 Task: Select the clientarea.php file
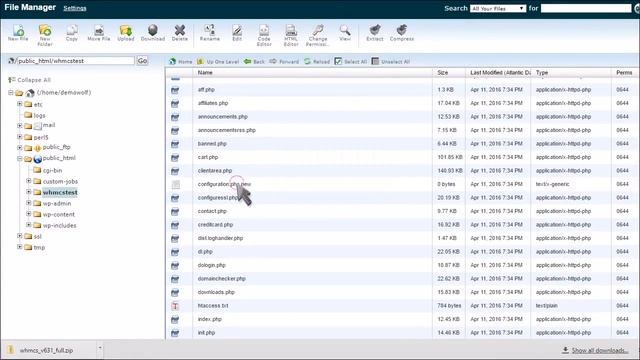(x=215, y=171)
